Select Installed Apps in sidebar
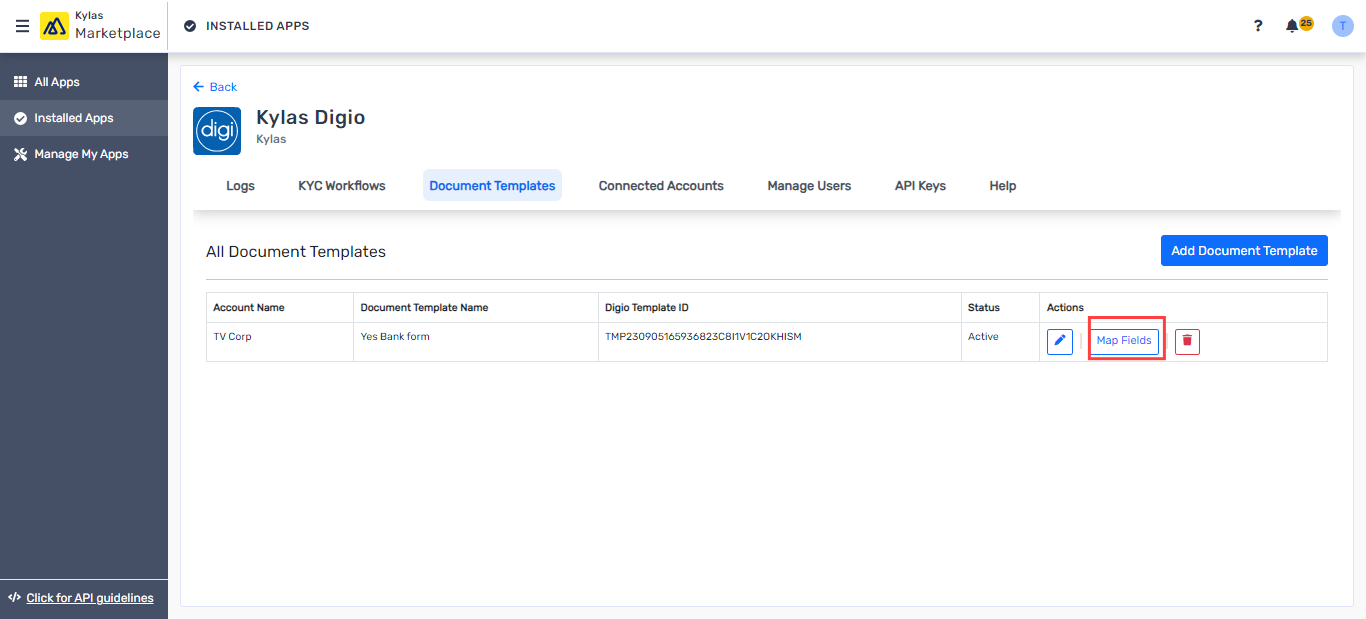 (x=73, y=118)
